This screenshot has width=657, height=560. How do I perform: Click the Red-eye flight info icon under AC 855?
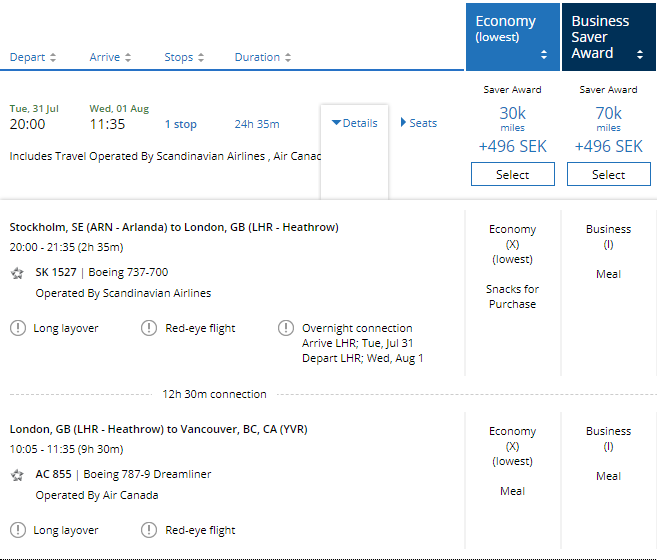coord(149,530)
